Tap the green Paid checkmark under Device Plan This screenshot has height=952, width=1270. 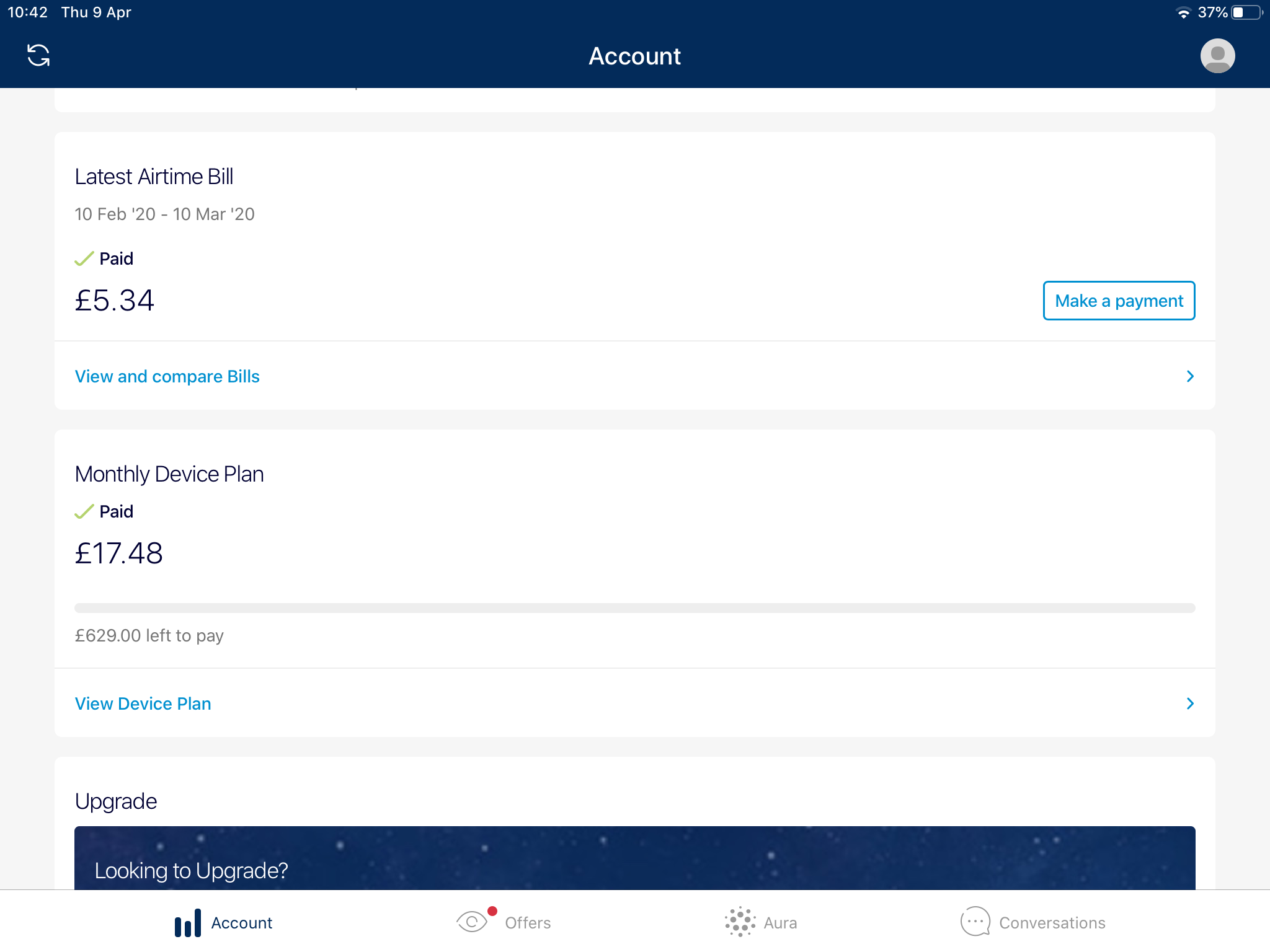pyautogui.click(x=84, y=511)
